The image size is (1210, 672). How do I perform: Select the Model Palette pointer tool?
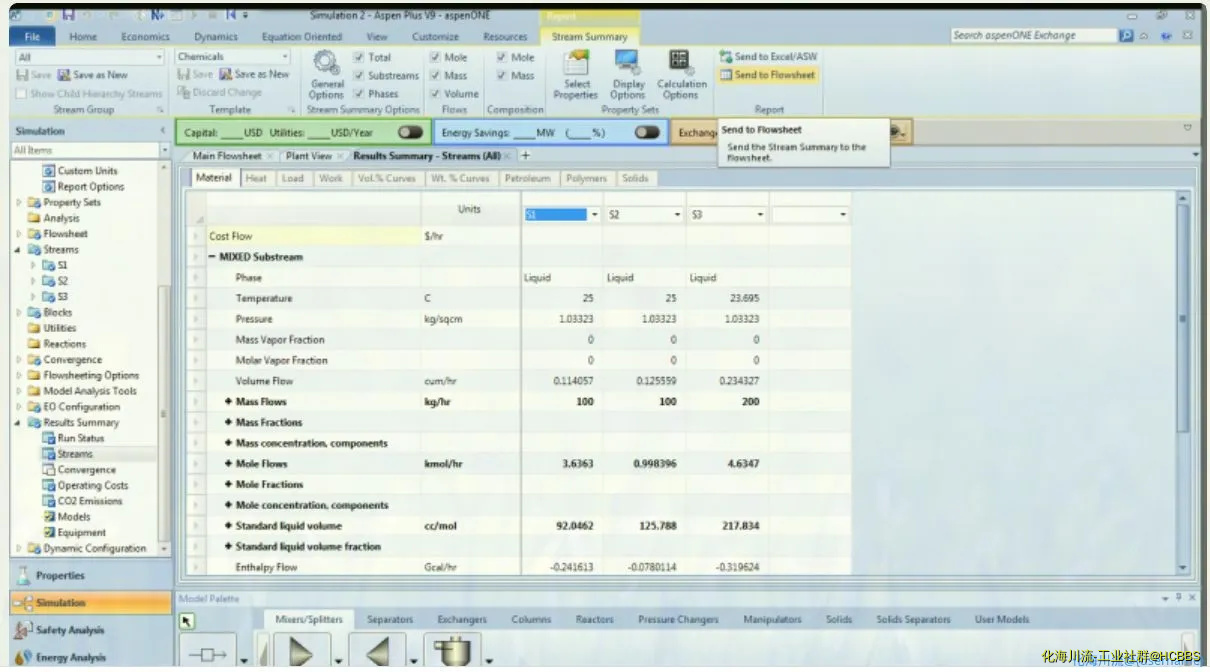point(187,621)
